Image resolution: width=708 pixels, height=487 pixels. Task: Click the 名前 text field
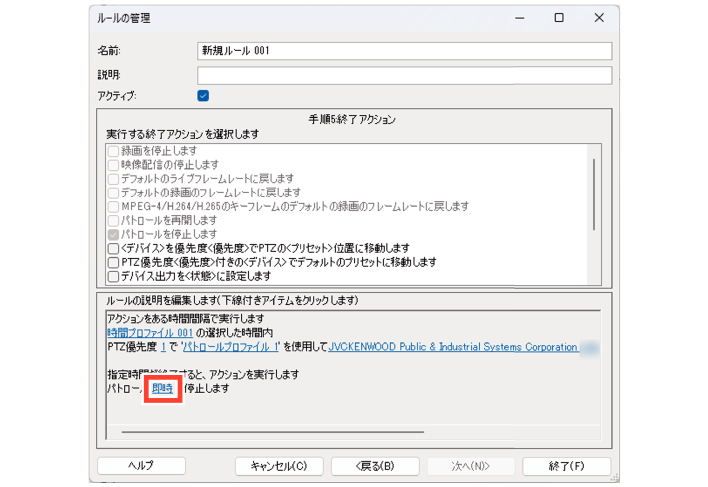coord(404,51)
